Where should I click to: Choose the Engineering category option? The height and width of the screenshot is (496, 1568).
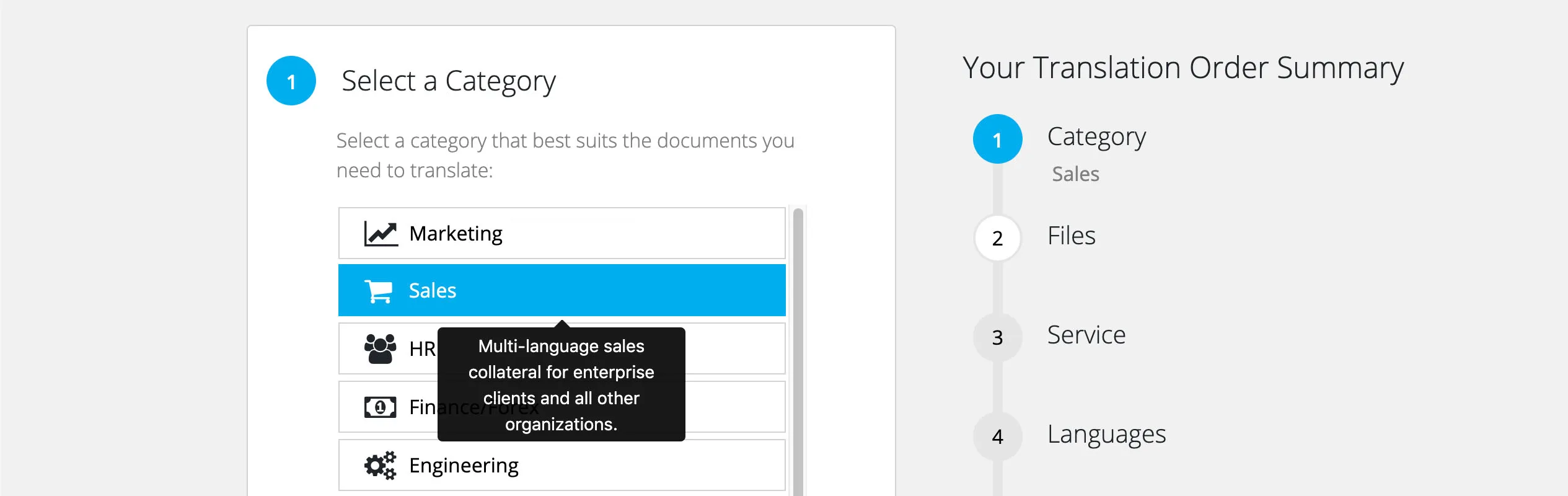[562, 466]
